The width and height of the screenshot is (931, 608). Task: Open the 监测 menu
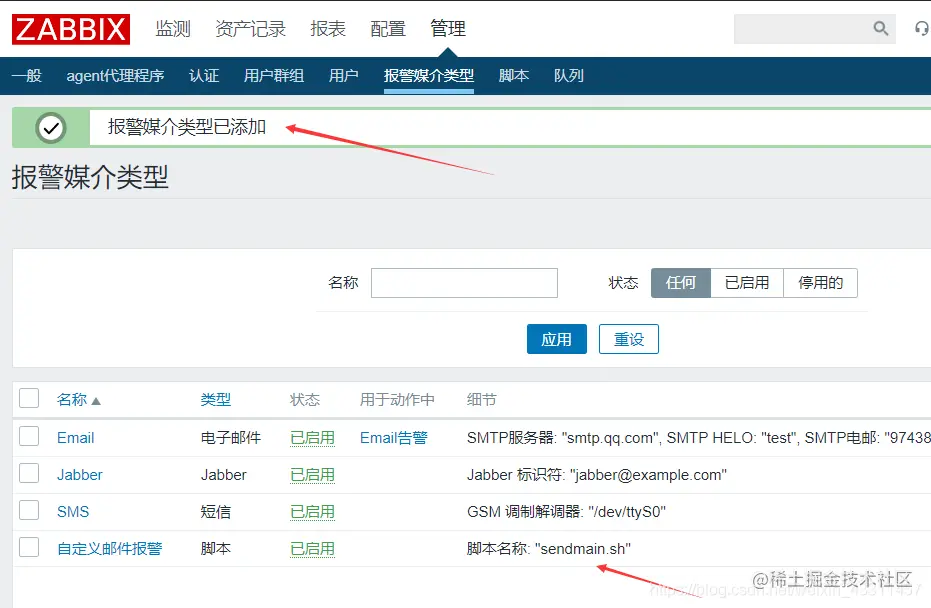click(x=173, y=28)
